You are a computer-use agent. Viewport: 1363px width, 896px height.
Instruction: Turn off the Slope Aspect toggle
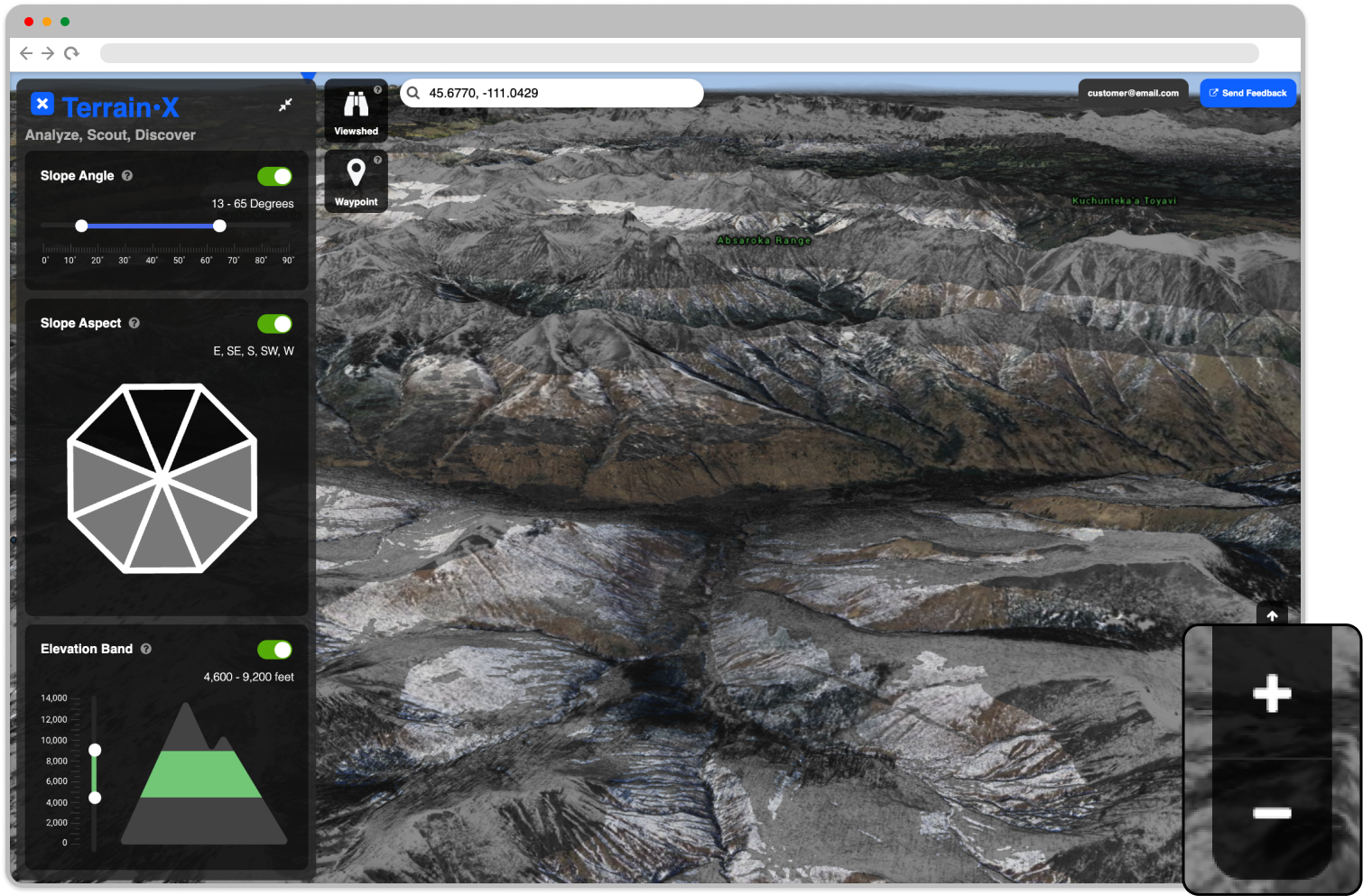[x=275, y=323]
